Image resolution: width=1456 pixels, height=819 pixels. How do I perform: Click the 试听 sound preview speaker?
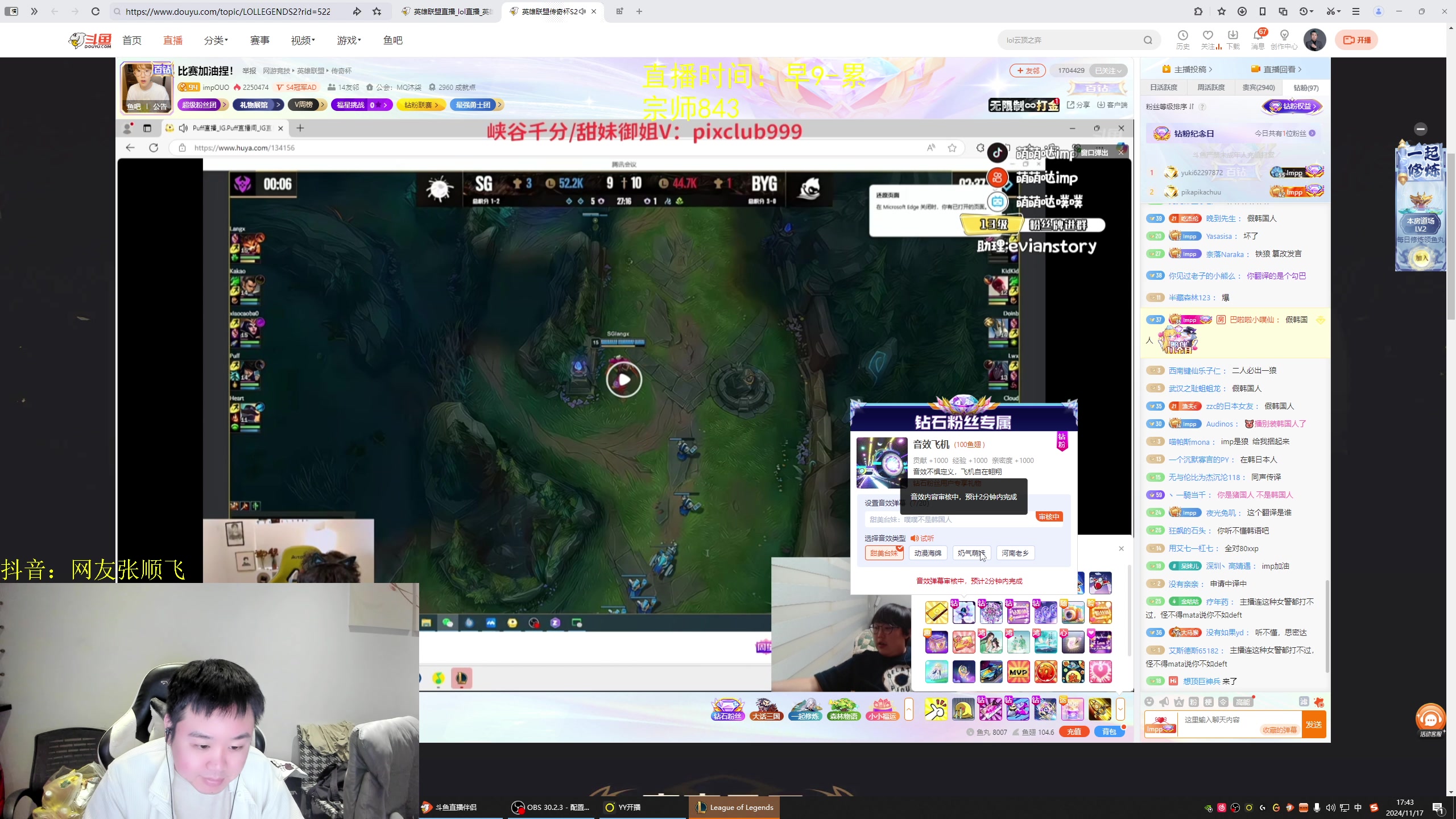click(922, 538)
